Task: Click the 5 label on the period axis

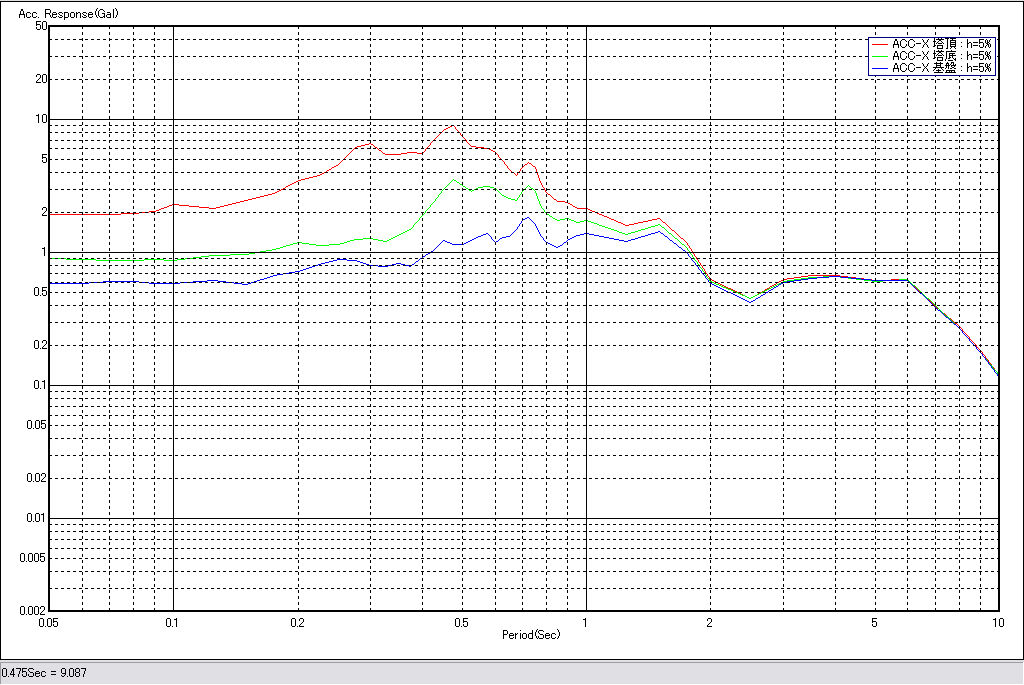Action: (x=874, y=622)
